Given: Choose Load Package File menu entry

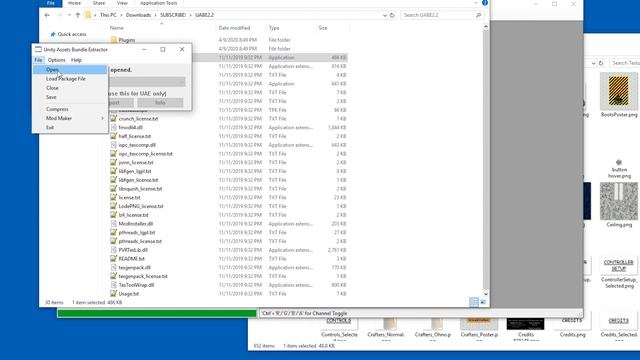Looking at the screenshot, I should [x=70, y=79].
